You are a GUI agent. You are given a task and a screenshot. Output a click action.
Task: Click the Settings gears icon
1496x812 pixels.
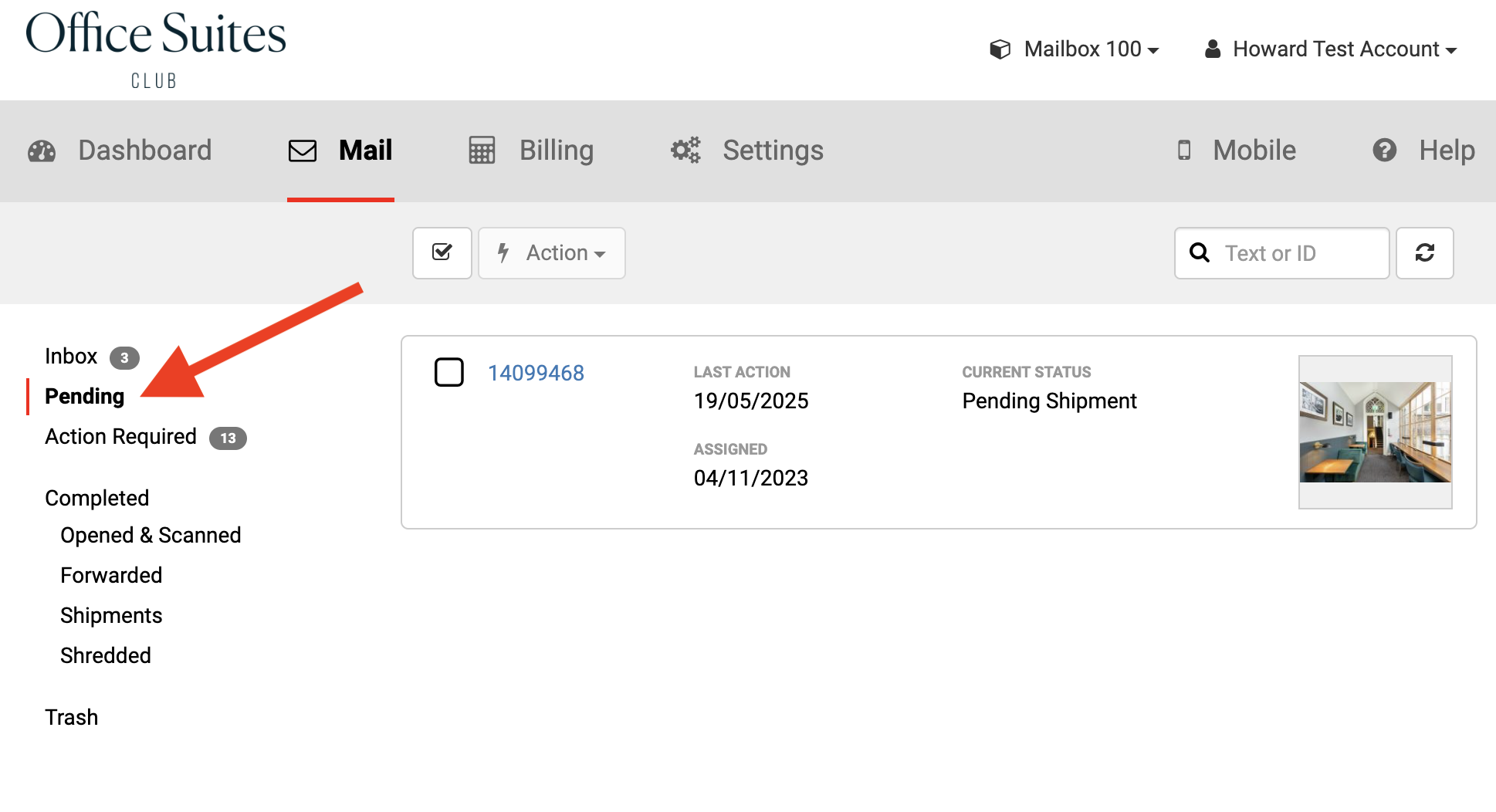(685, 151)
